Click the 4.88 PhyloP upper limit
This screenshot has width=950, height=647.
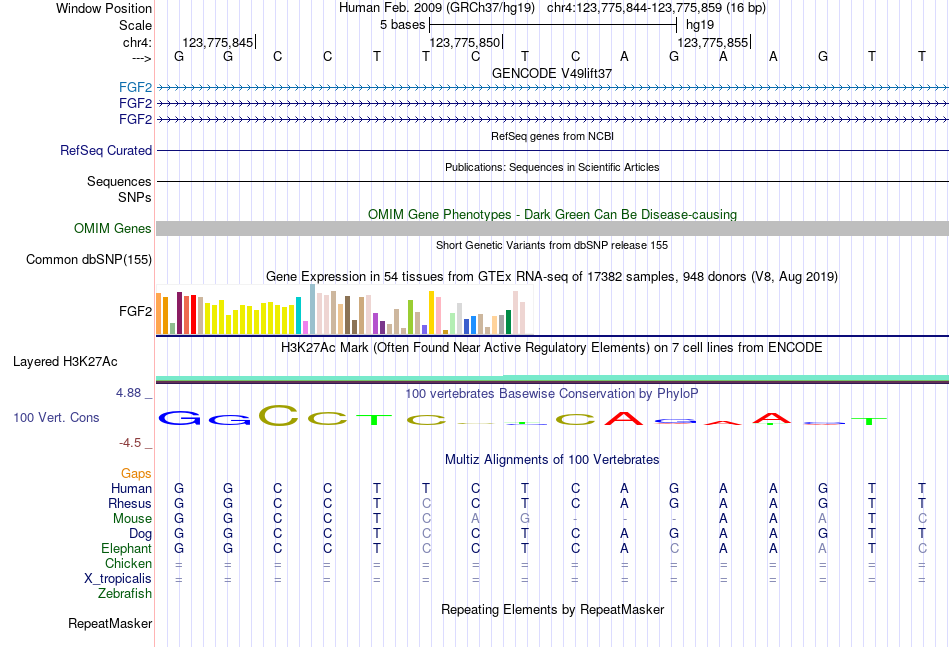(x=129, y=393)
